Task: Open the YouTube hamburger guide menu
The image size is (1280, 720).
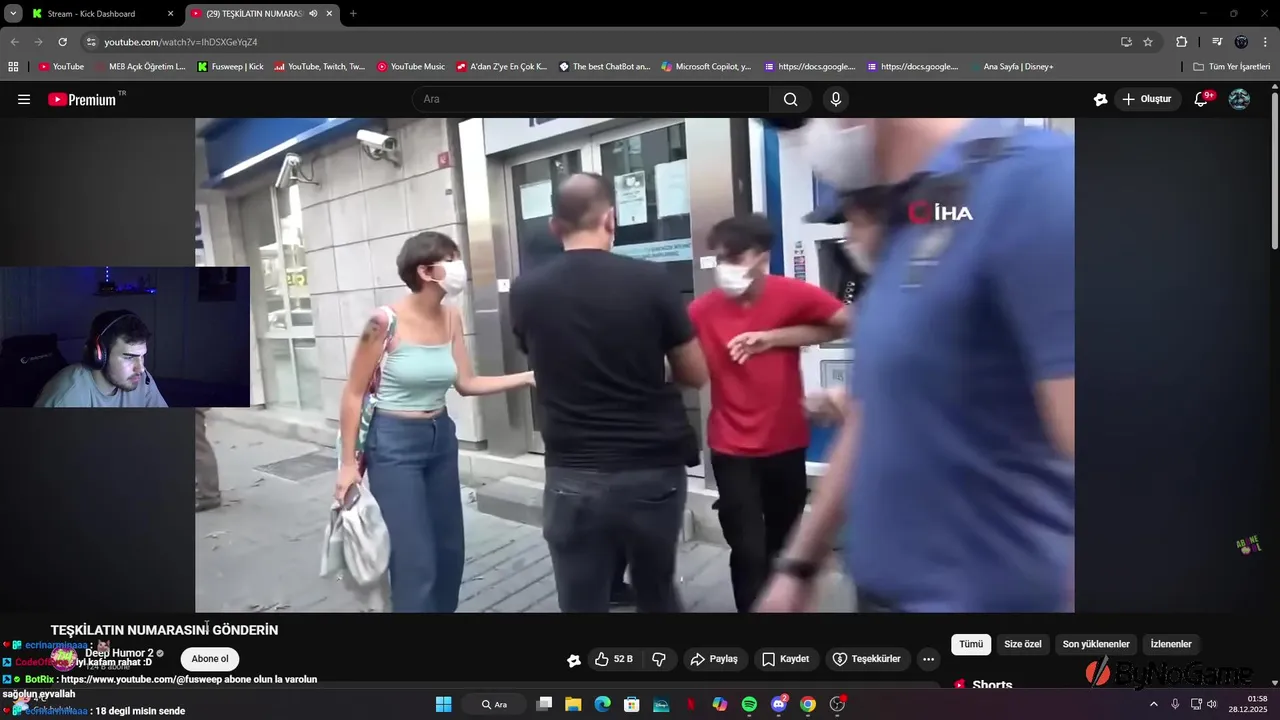Action: coord(24,99)
